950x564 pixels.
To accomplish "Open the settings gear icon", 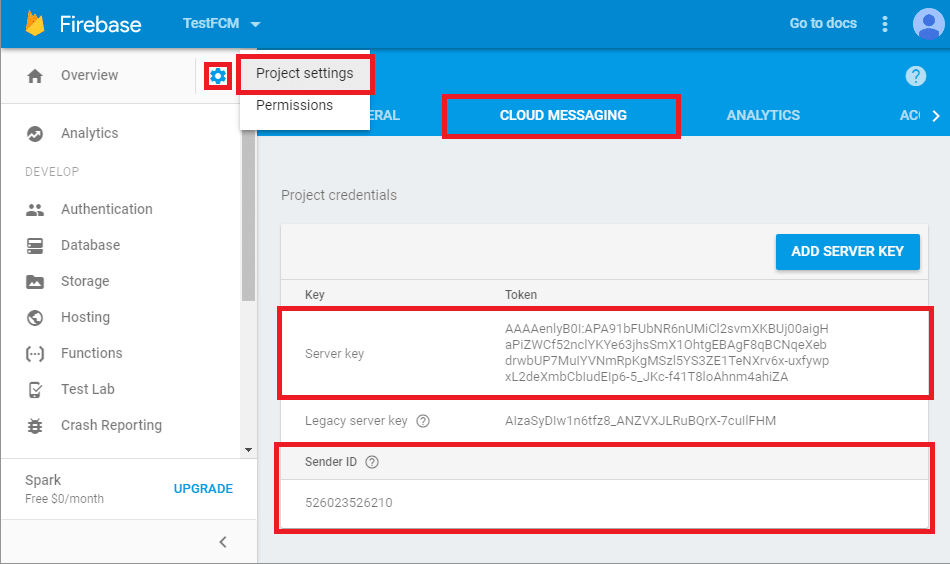I will tap(218, 76).
